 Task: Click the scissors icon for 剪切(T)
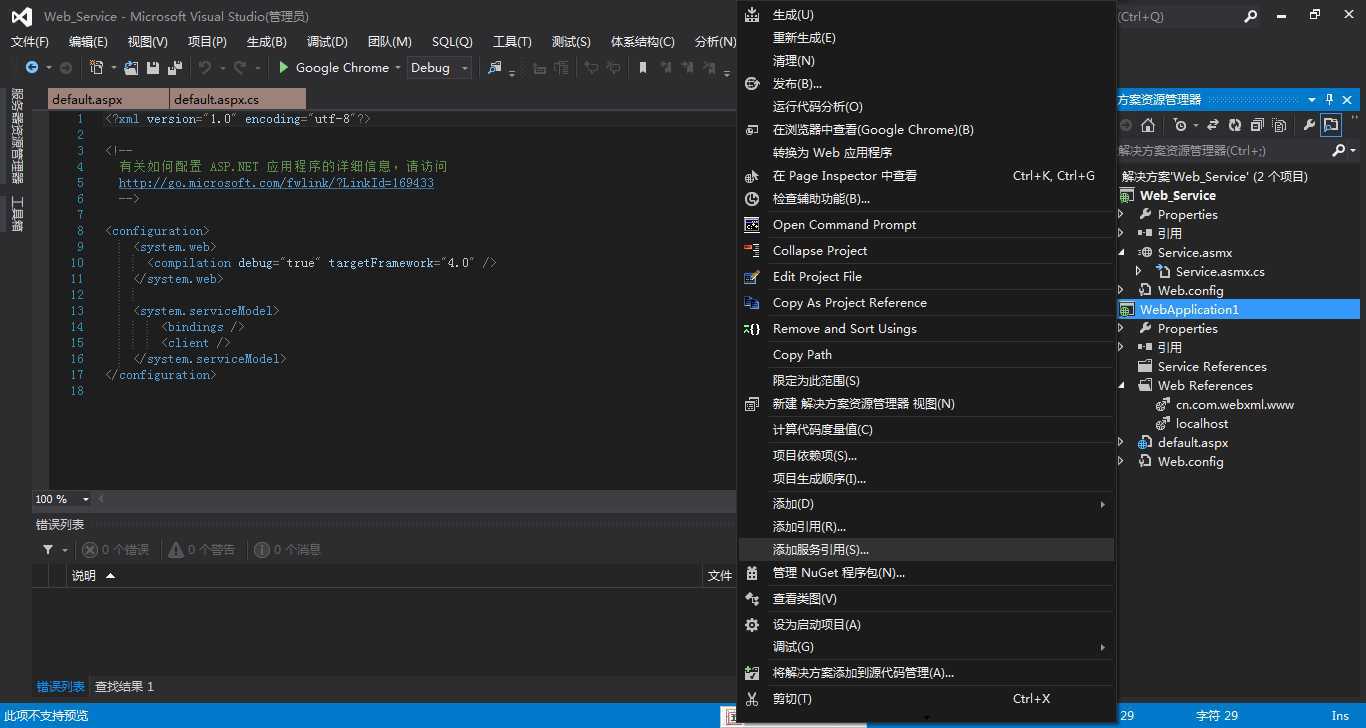pyautogui.click(x=752, y=699)
